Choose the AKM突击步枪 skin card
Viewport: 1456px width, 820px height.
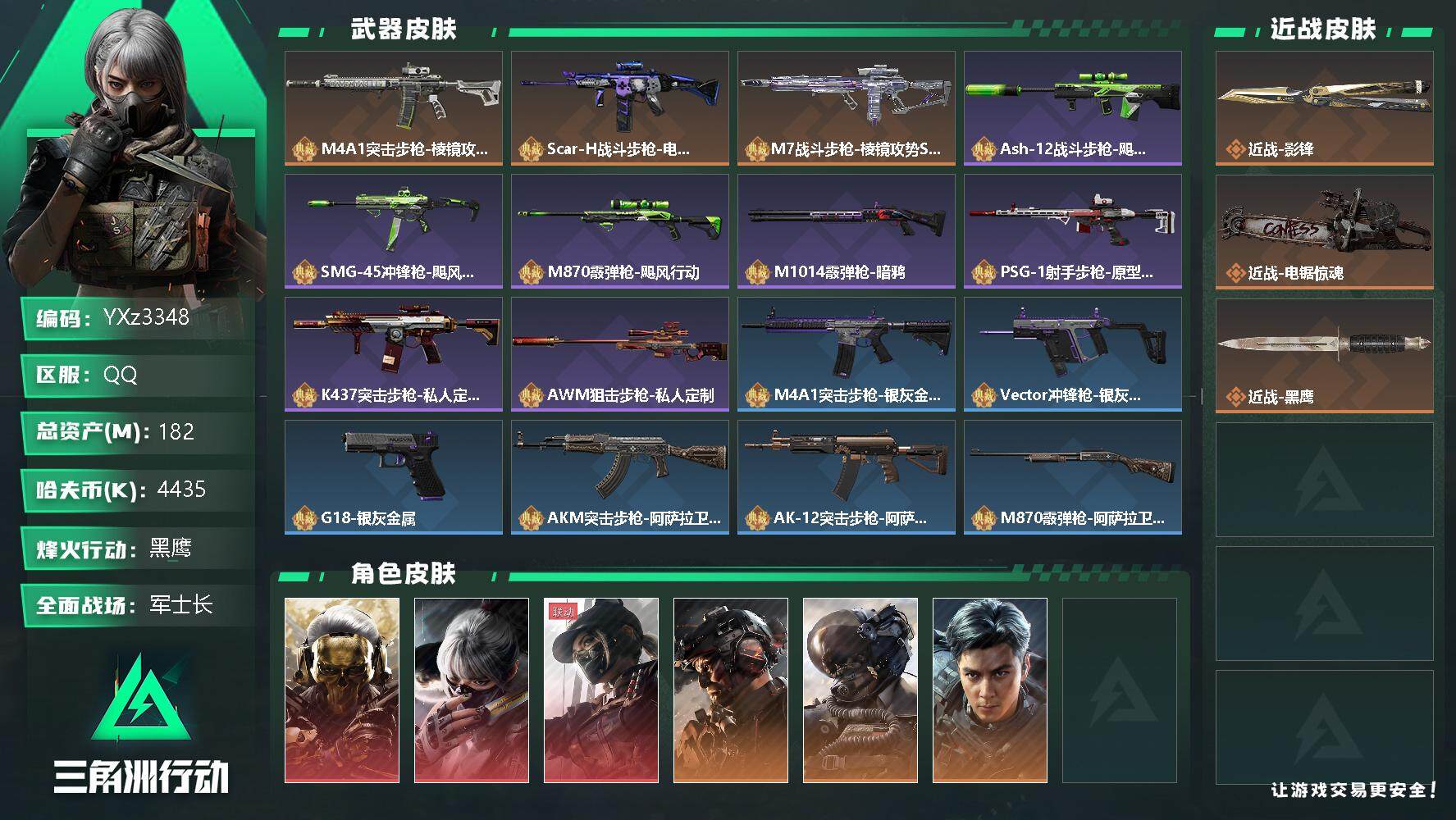coord(620,477)
